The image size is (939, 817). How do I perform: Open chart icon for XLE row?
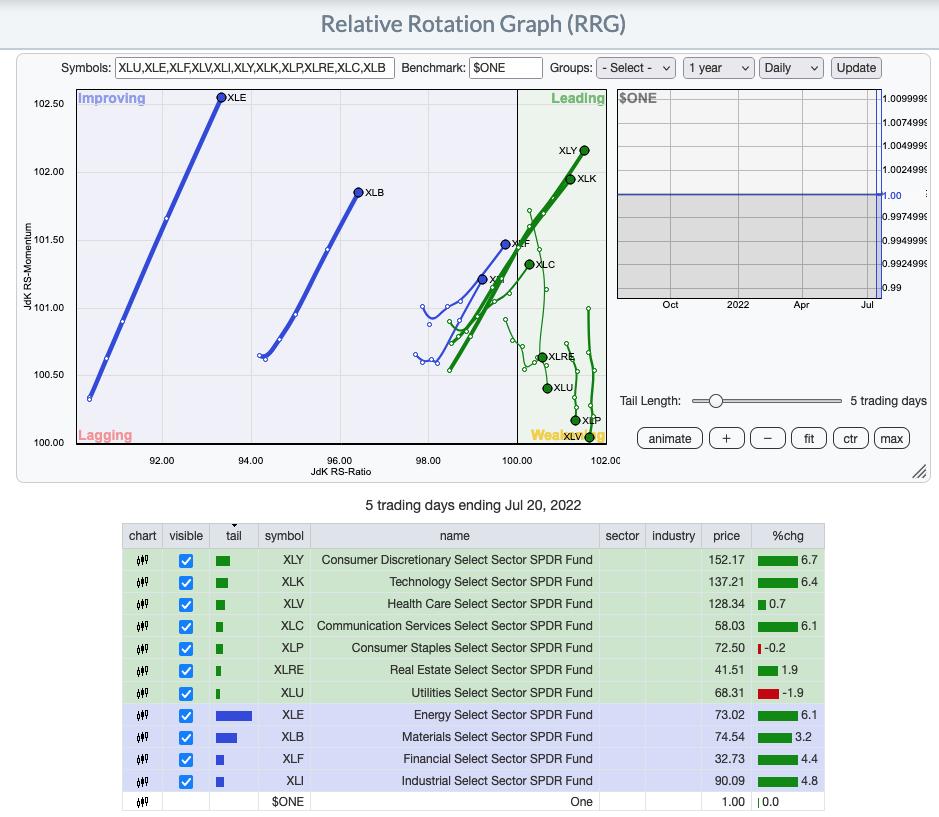[x=142, y=715]
